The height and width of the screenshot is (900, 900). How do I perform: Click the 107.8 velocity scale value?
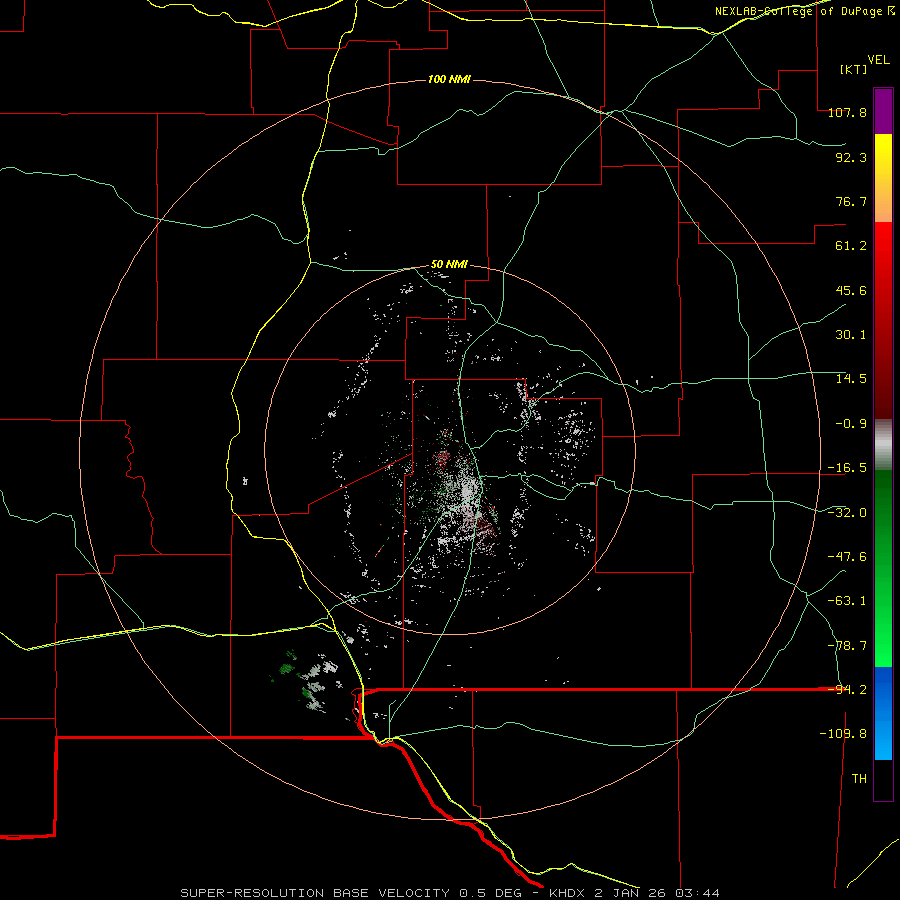(847, 112)
